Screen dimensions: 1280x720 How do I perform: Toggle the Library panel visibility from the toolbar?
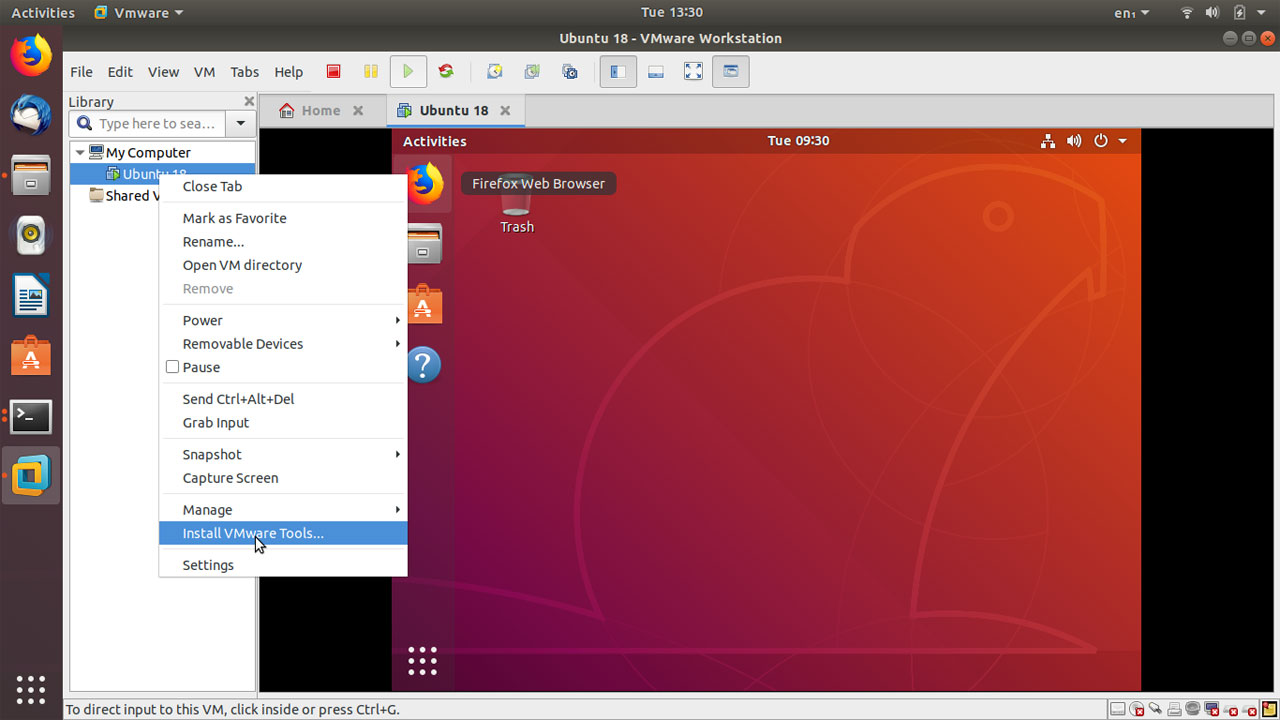coord(617,71)
